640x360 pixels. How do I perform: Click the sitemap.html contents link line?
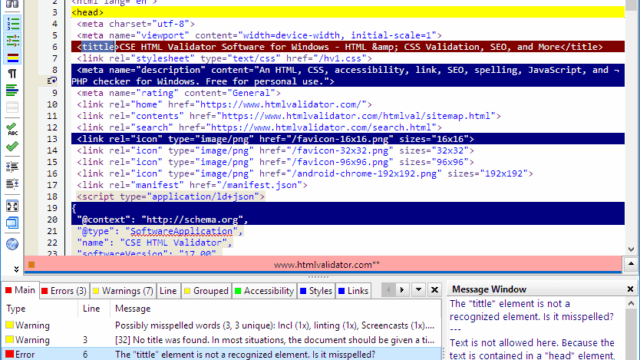coord(289,116)
